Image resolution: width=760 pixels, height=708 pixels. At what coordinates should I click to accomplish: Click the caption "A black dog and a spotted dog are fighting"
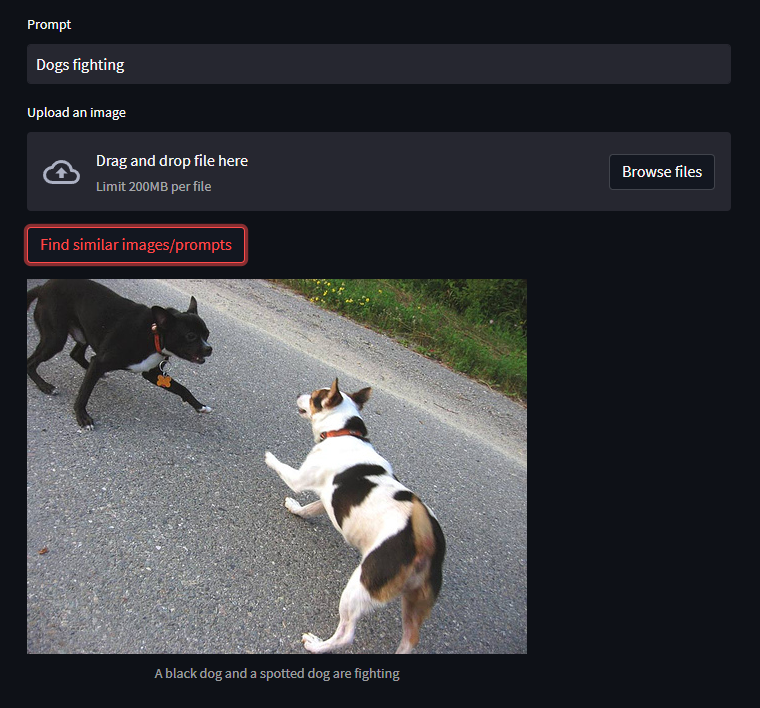point(277,673)
